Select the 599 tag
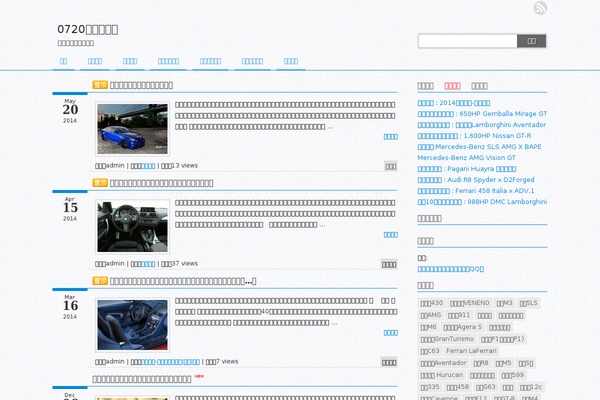This screenshot has height=400, width=600. point(513,375)
